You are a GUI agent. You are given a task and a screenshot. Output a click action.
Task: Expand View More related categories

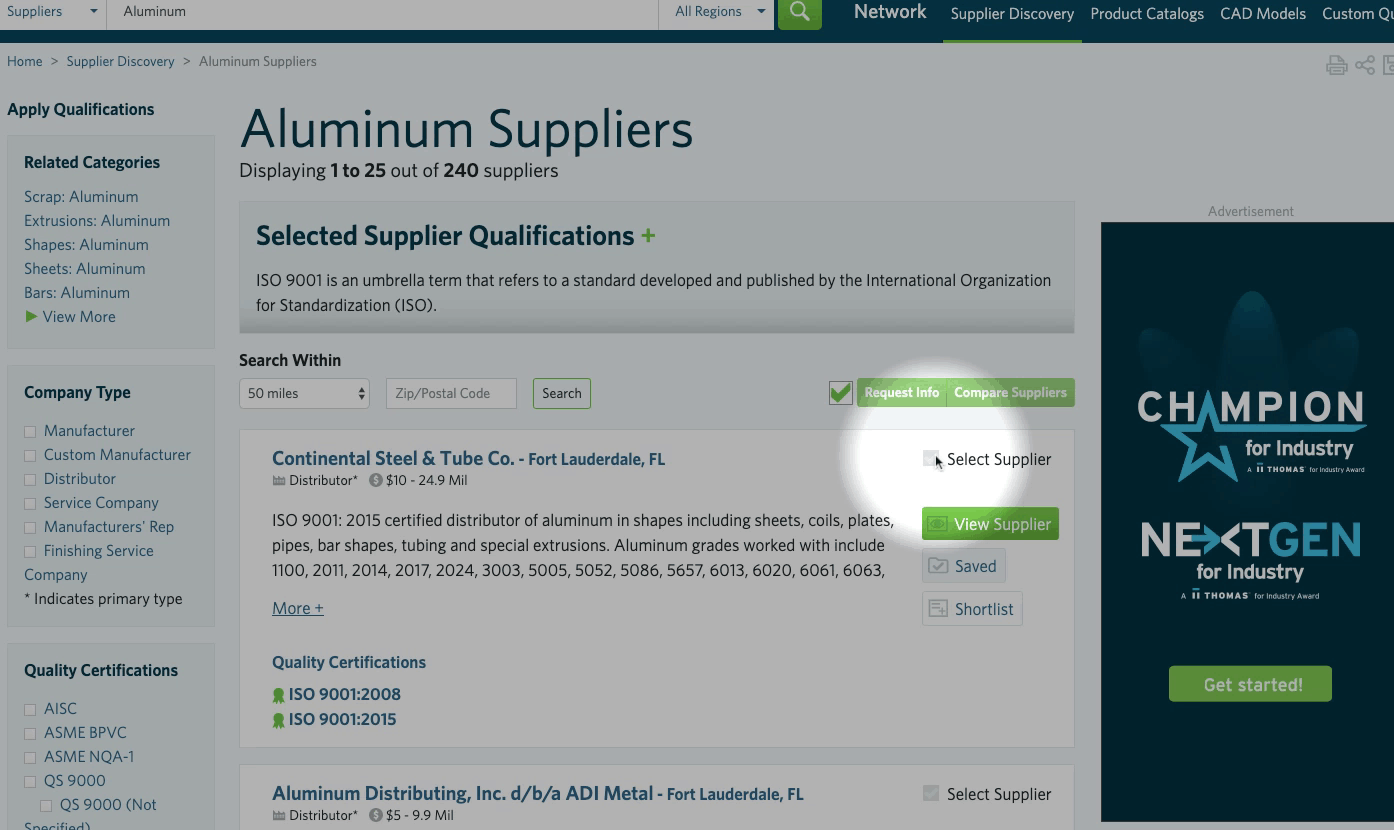[78, 317]
